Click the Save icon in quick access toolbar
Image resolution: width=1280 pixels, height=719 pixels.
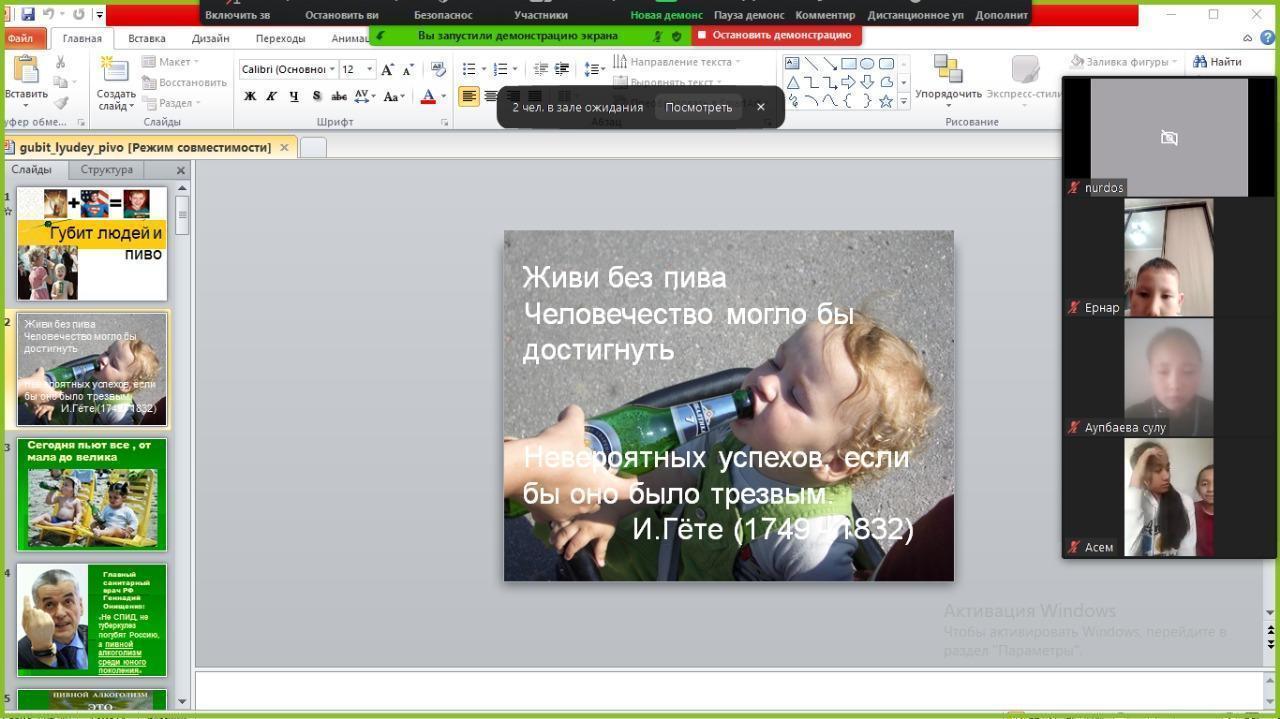point(28,14)
